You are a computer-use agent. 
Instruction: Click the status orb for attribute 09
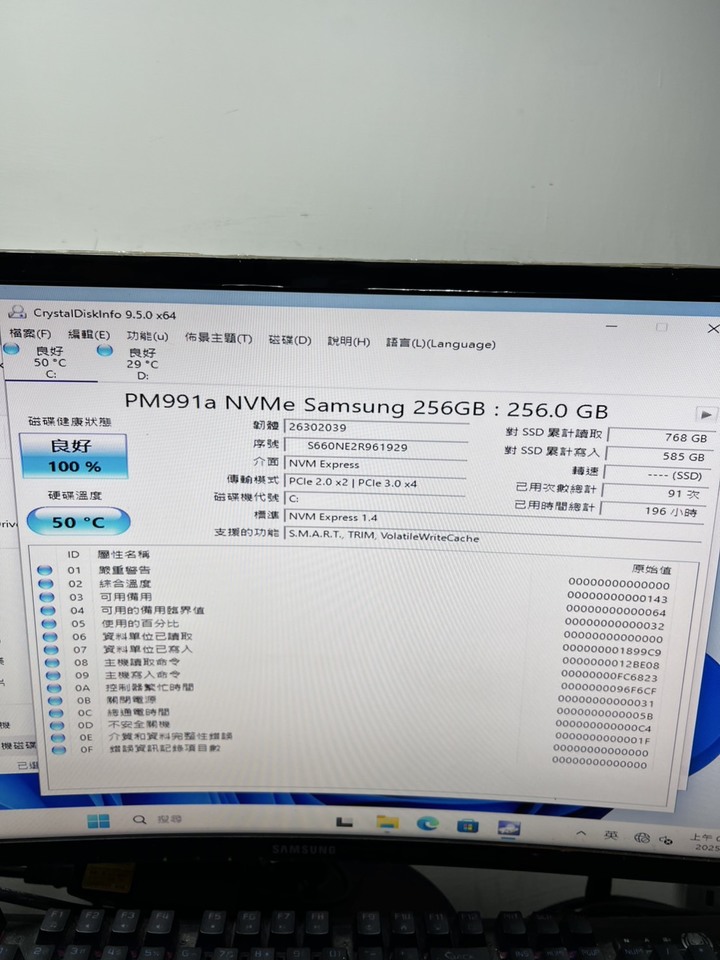(53, 675)
